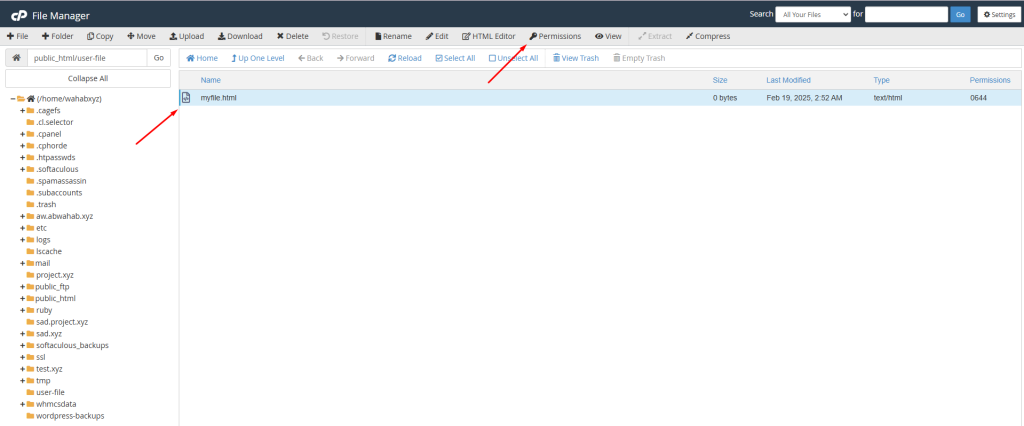The image size is (1024, 426).
Task: Click the search text input field
Action: [905, 14]
